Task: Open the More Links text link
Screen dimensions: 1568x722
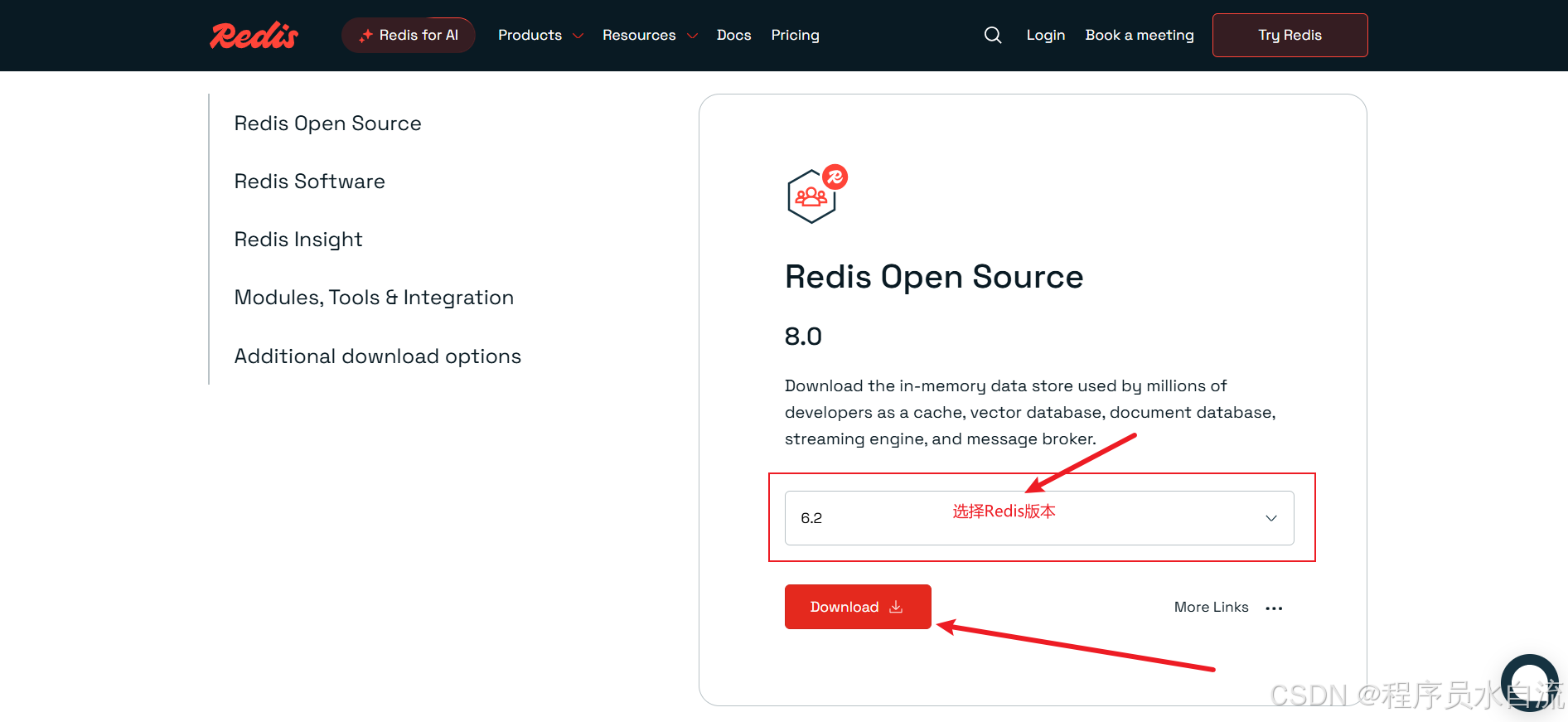Action: [x=1211, y=608]
